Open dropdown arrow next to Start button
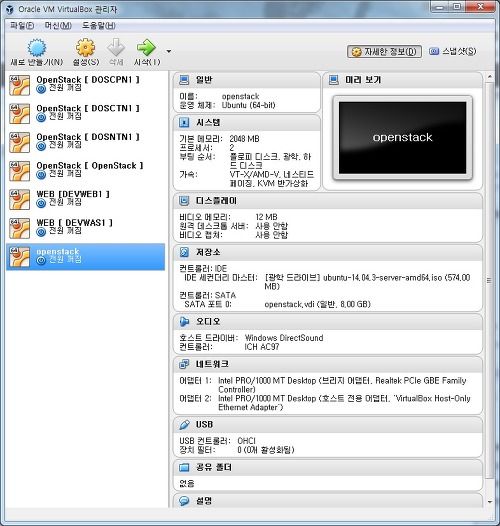Viewport: 500px width, 526px height. pos(169,51)
